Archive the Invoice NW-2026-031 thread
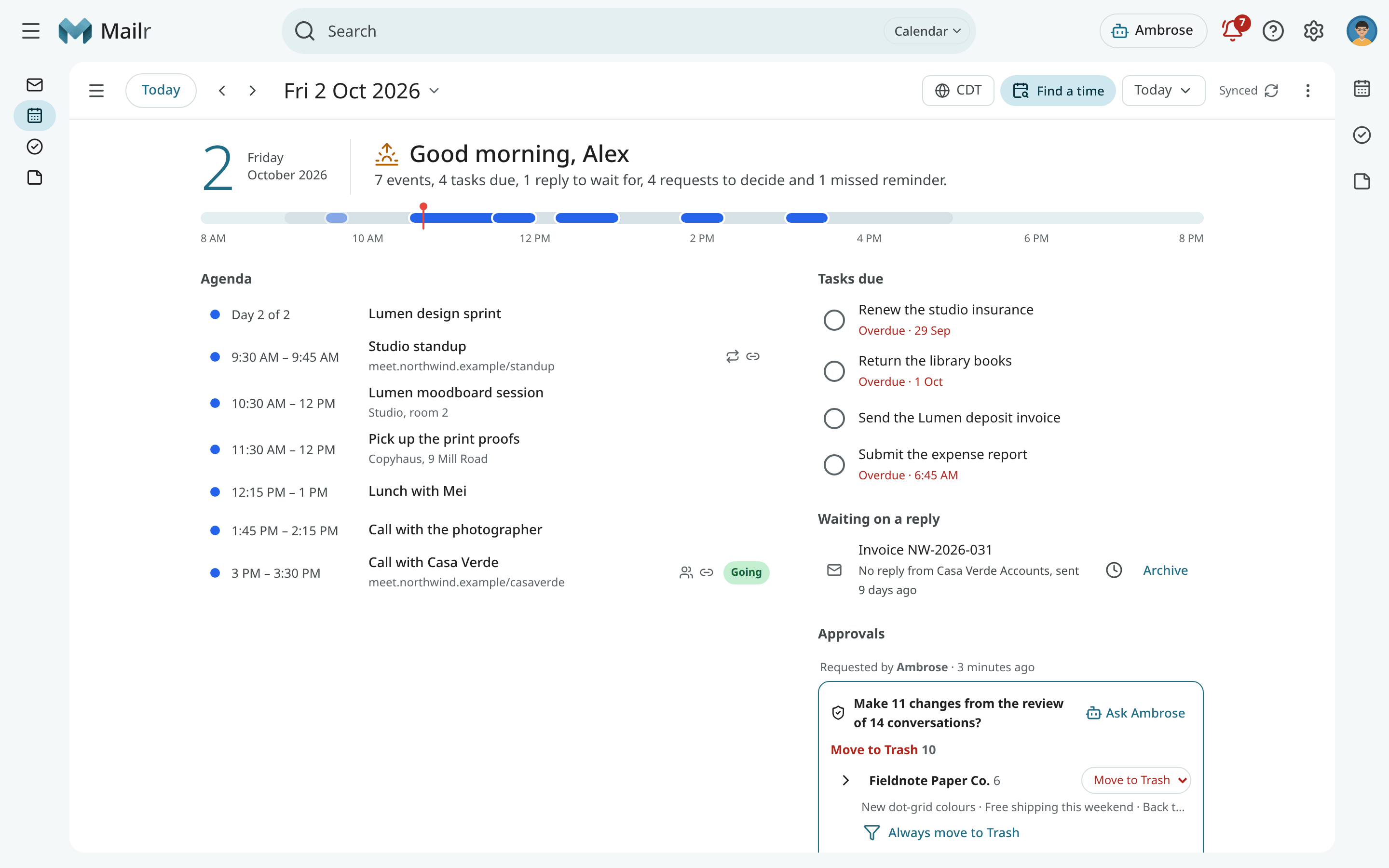The height and width of the screenshot is (868, 1389). coord(1165,570)
